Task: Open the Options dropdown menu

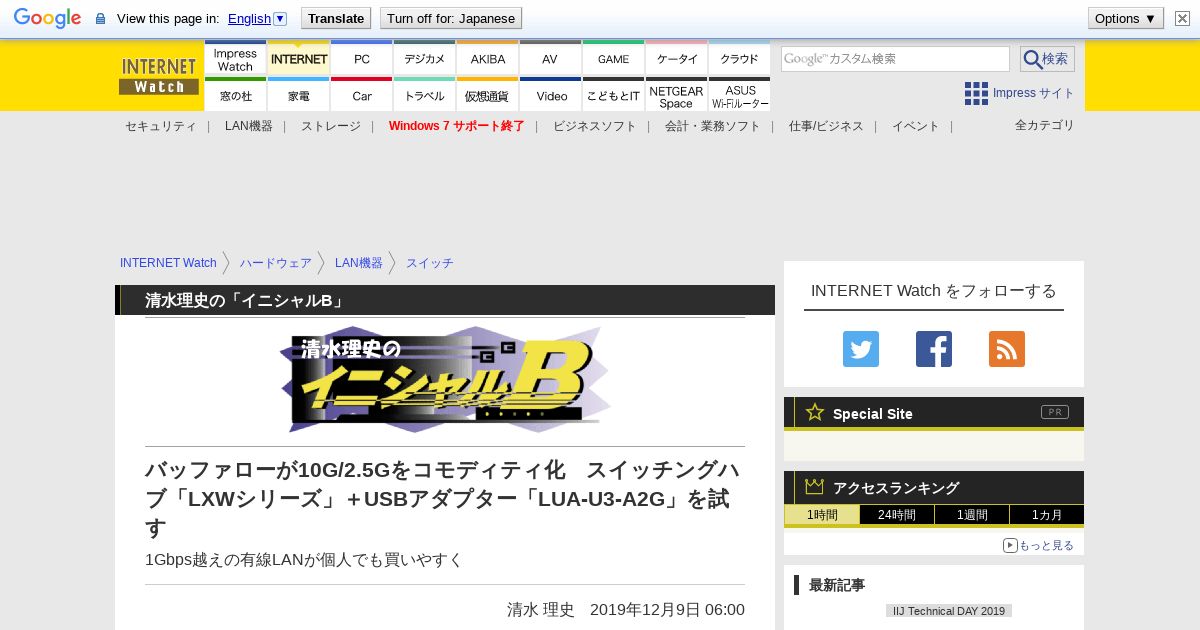Action: point(1126,18)
